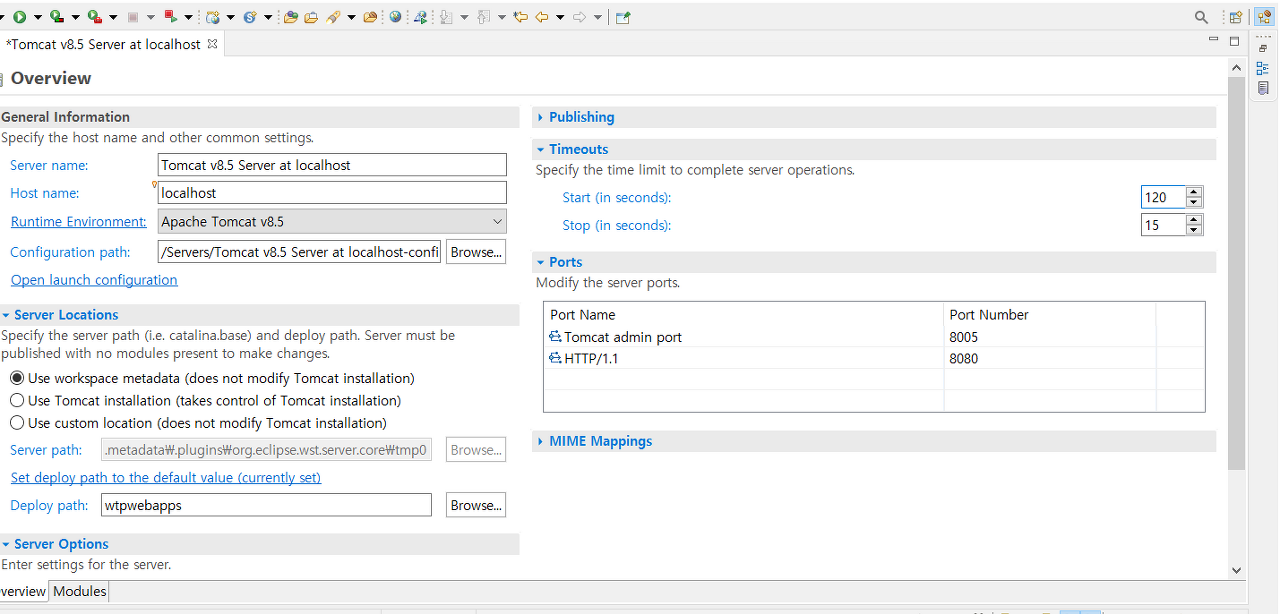Click the folder icon right of the flashlight dropdown
The height and width of the screenshot is (614, 1280).
pos(371,17)
